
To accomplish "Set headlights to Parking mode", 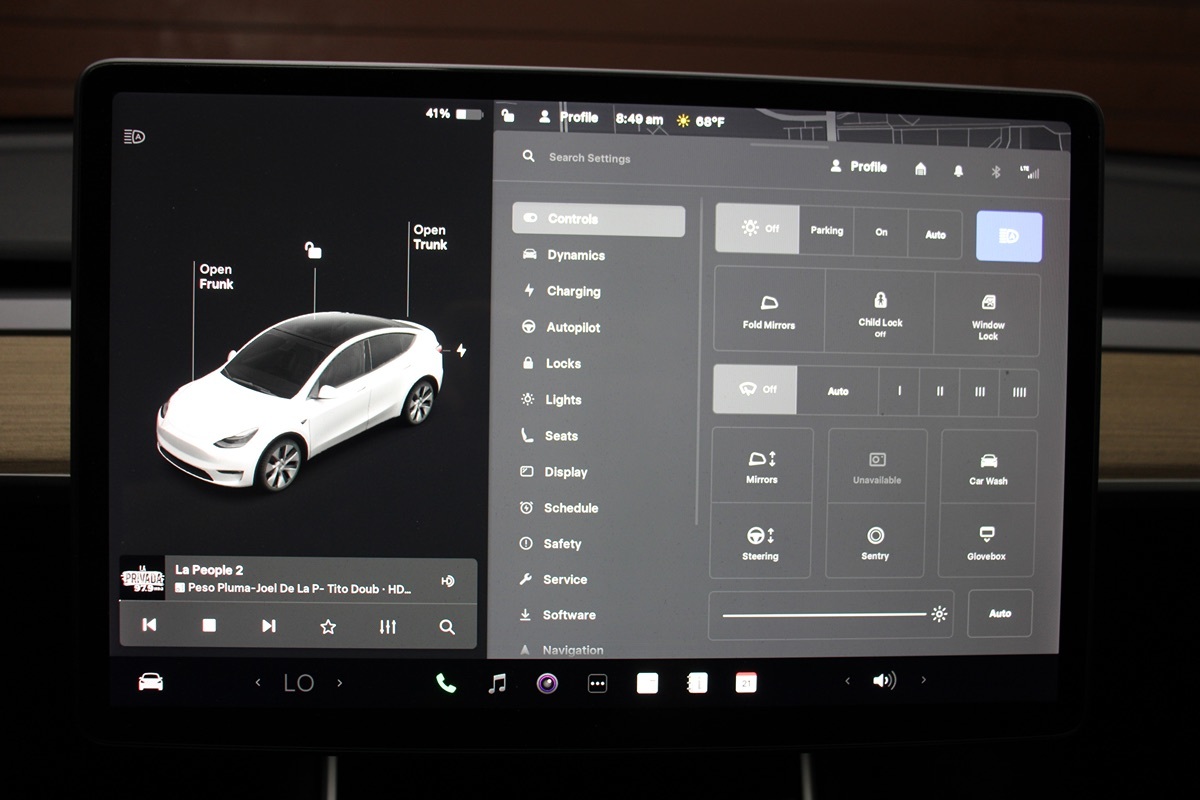I will (826, 231).
